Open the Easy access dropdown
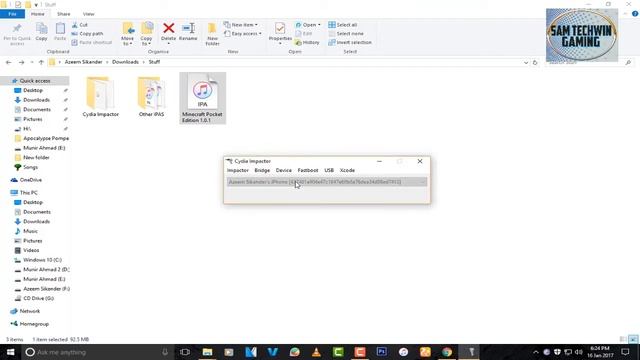 pos(243,33)
